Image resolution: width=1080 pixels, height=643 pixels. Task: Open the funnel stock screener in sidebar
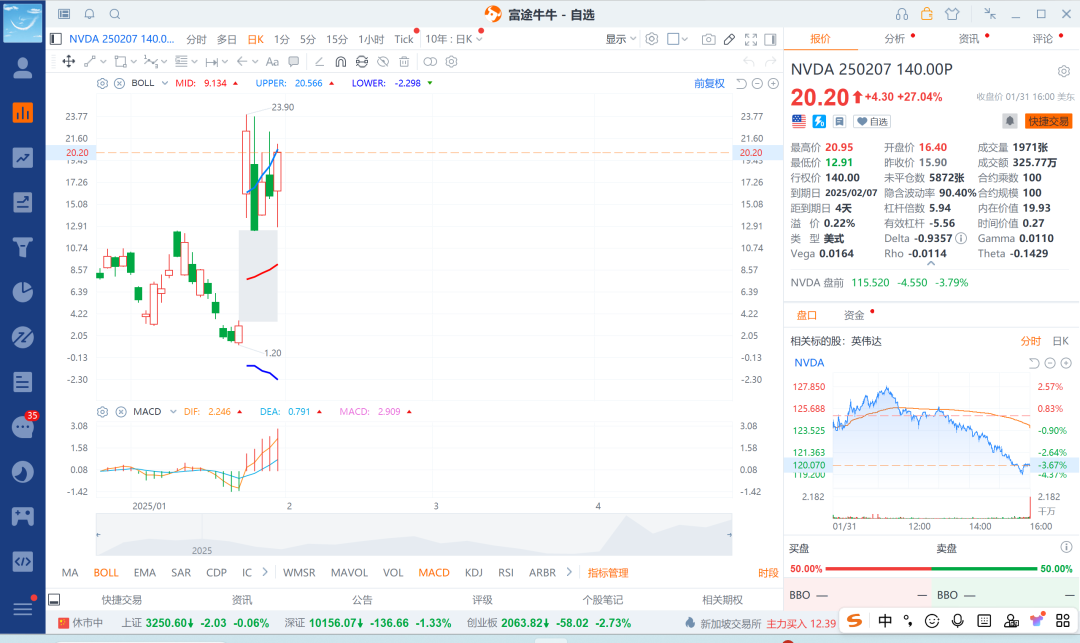tap(23, 246)
